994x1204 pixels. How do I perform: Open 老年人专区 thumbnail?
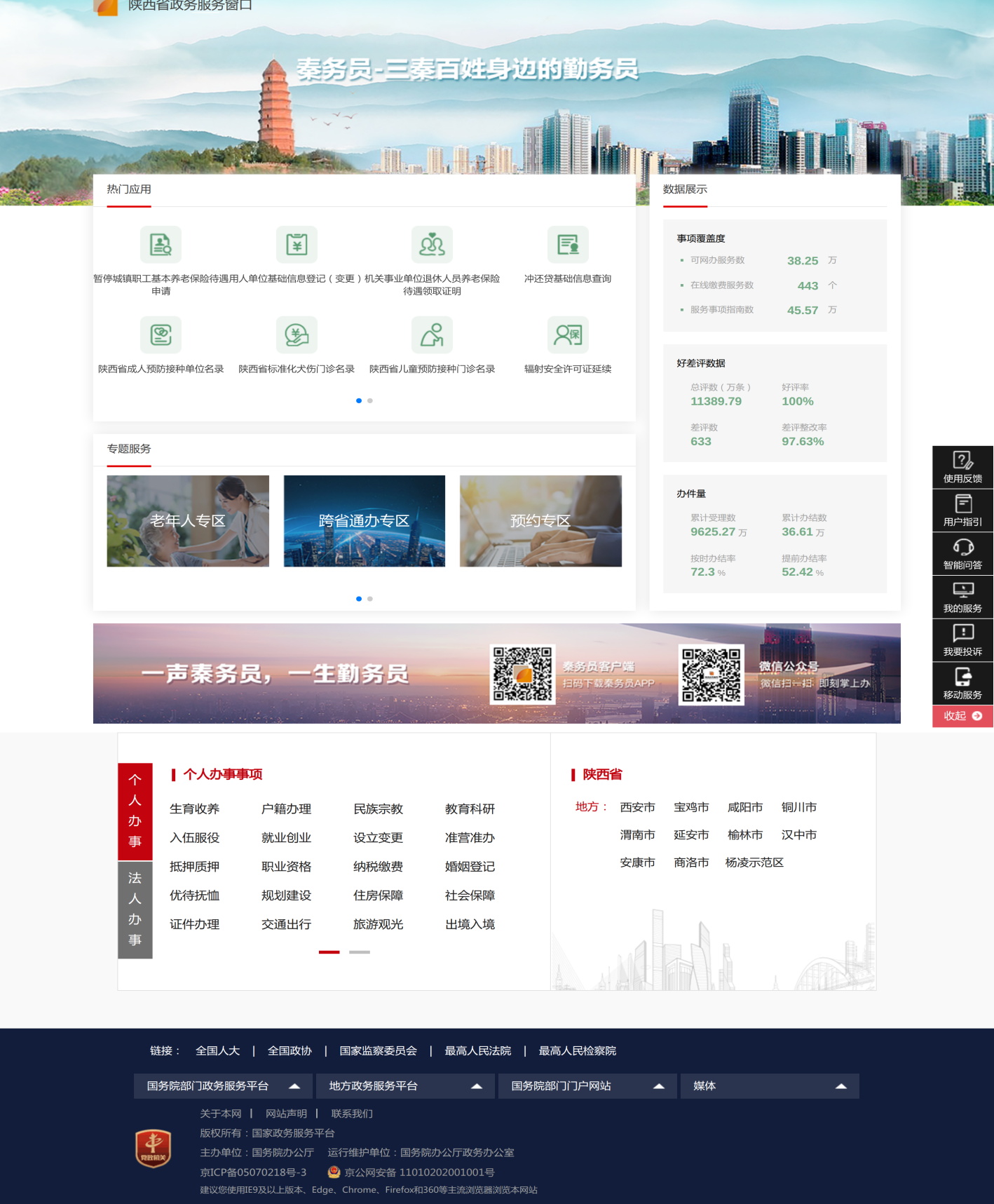pyautogui.click(x=188, y=521)
